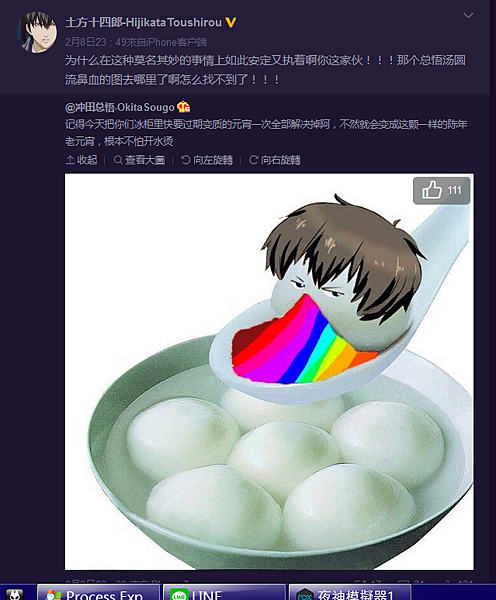Click the start icon at taskbar left

[x=15, y=593]
